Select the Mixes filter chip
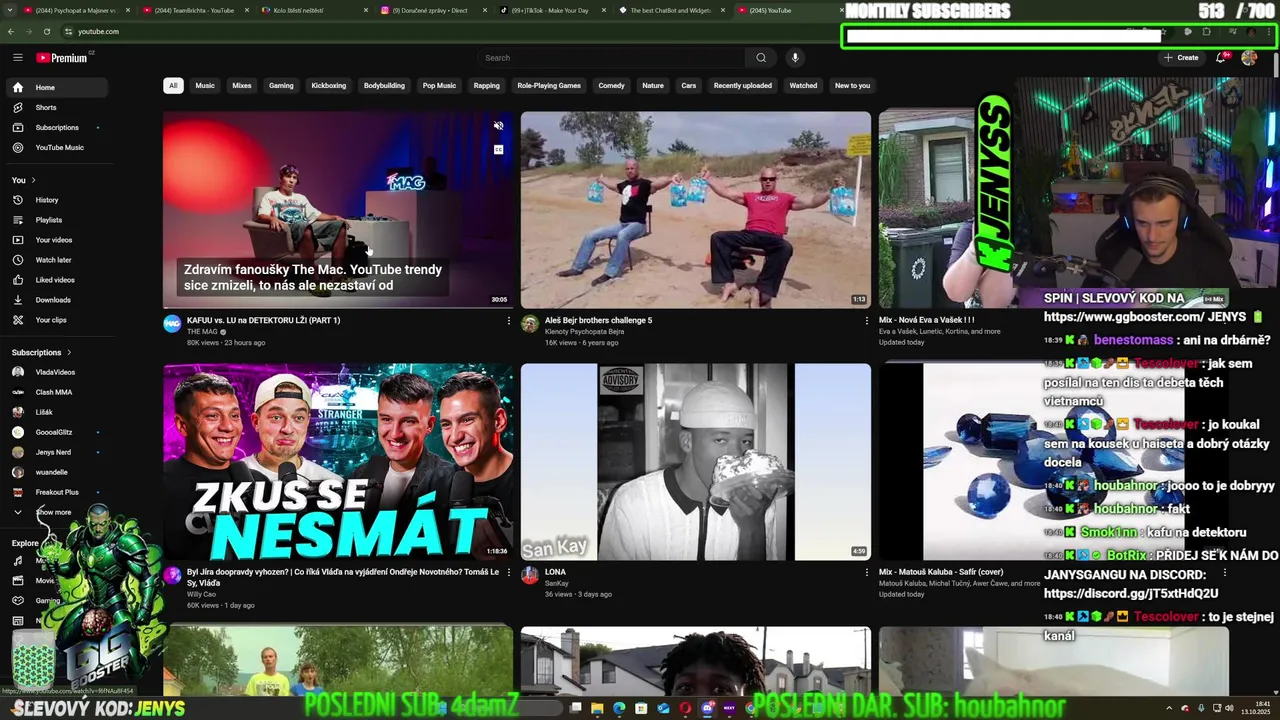1280x720 pixels. pyautogui.click(x=242, y=86)
